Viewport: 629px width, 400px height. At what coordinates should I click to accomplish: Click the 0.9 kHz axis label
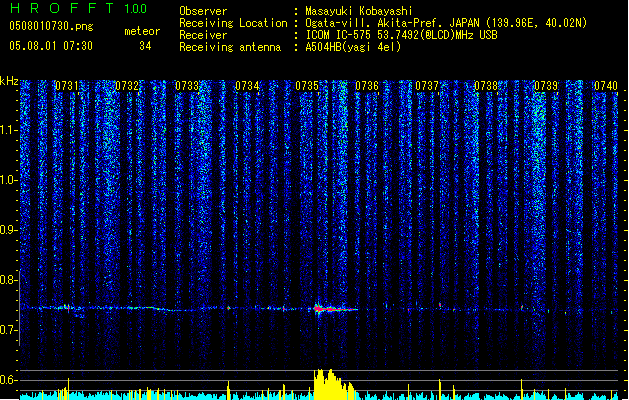(x=8, y=230)
